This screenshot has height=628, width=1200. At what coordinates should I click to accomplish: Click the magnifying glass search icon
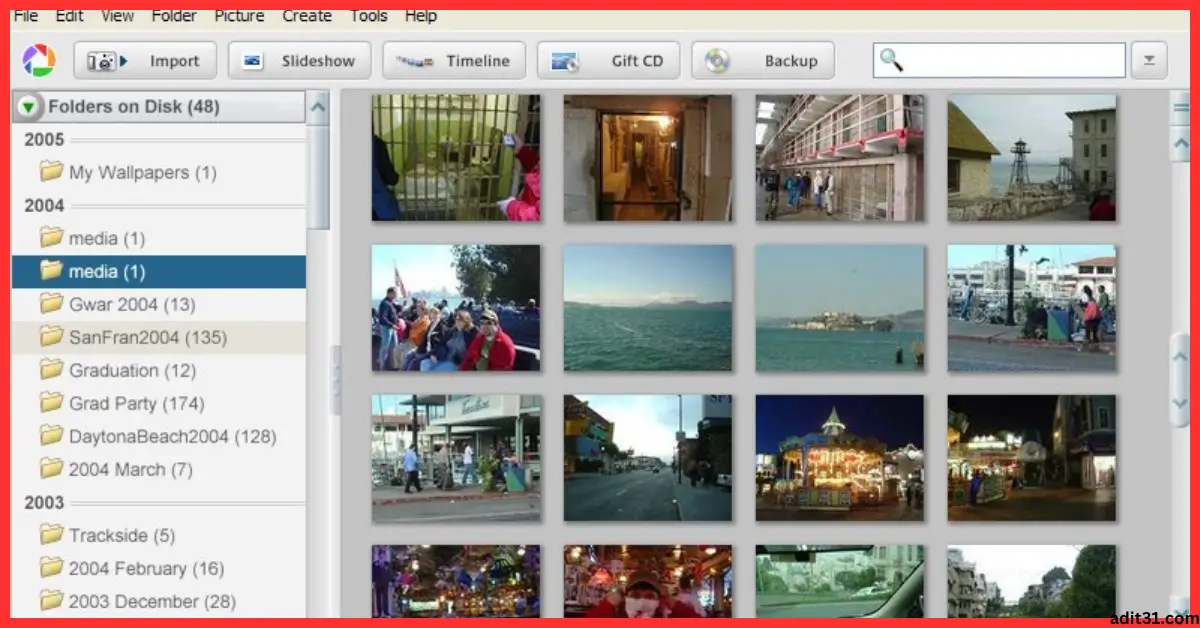(x=890, y=61)
